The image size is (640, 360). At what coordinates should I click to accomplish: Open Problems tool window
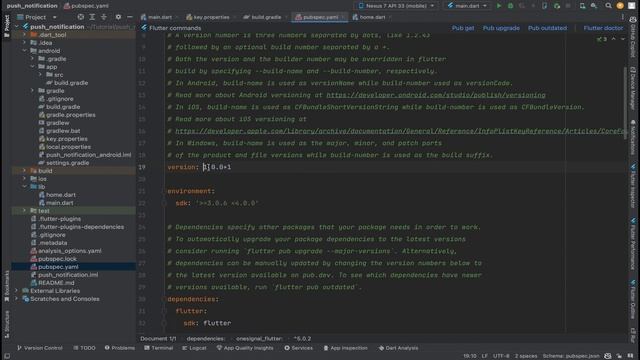click(x=120, y=348)
